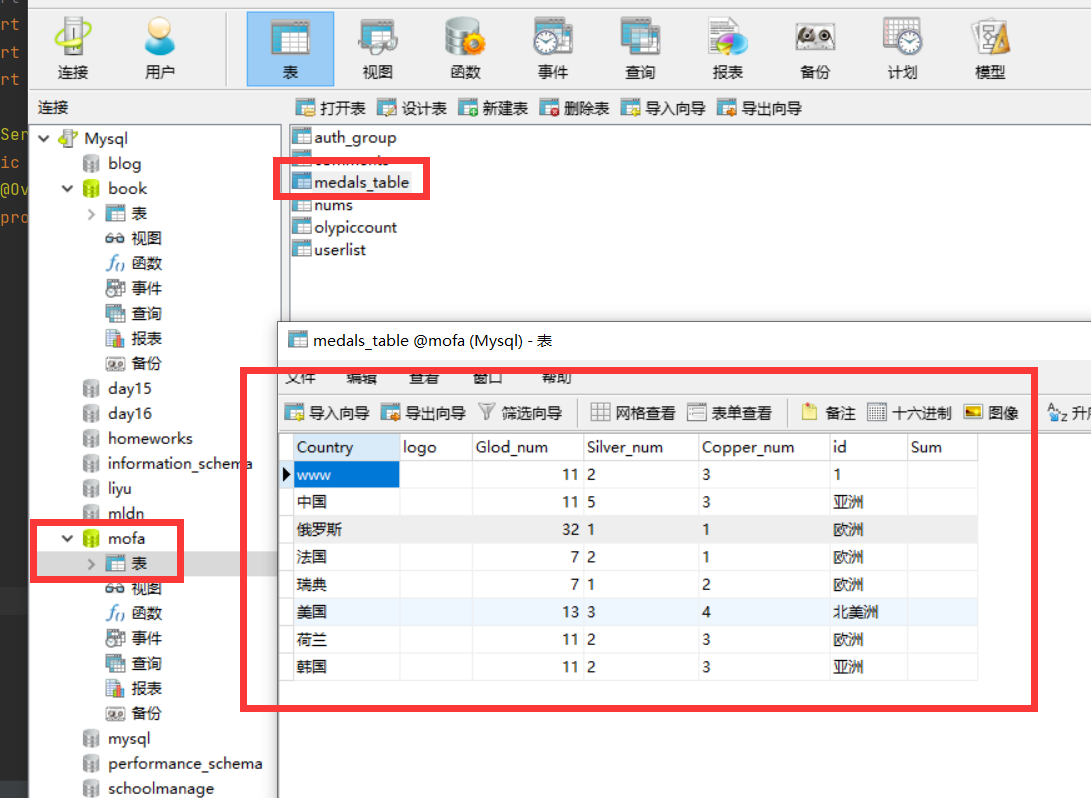Click 设计表 (Design Table) button
Screen dimensions: 1091x798
click(412, 108)
